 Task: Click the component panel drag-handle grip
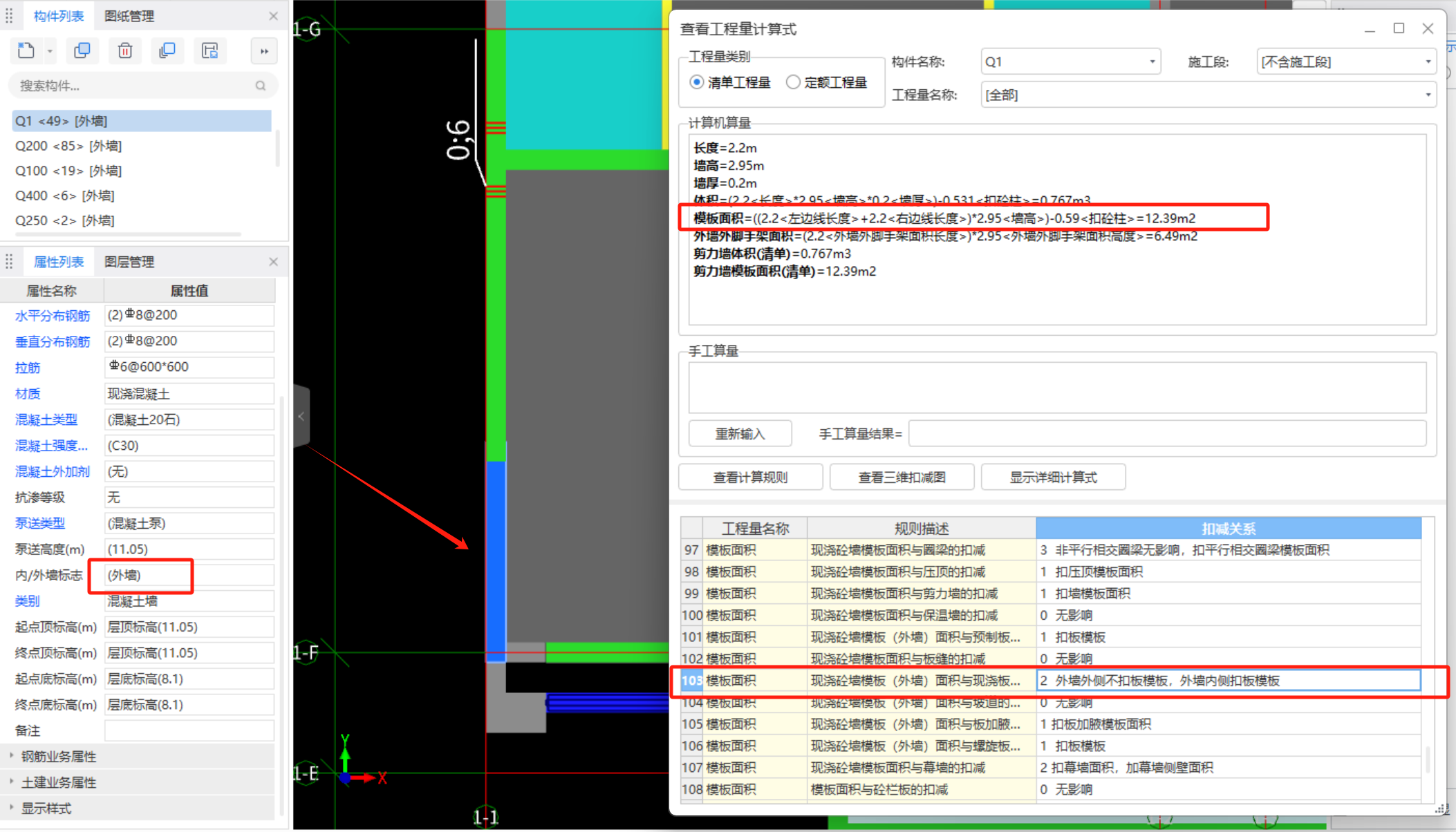(x=9, y=16)
